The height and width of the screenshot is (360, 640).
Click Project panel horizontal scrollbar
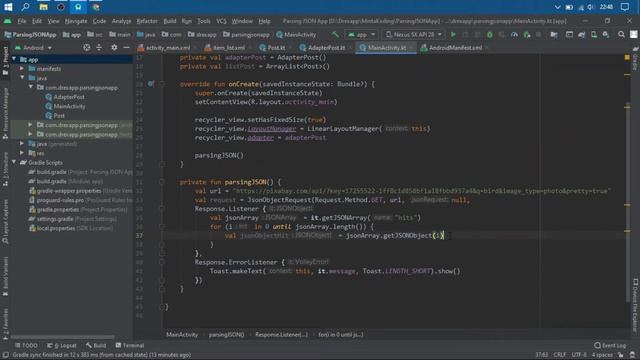(x=63, y=337)
